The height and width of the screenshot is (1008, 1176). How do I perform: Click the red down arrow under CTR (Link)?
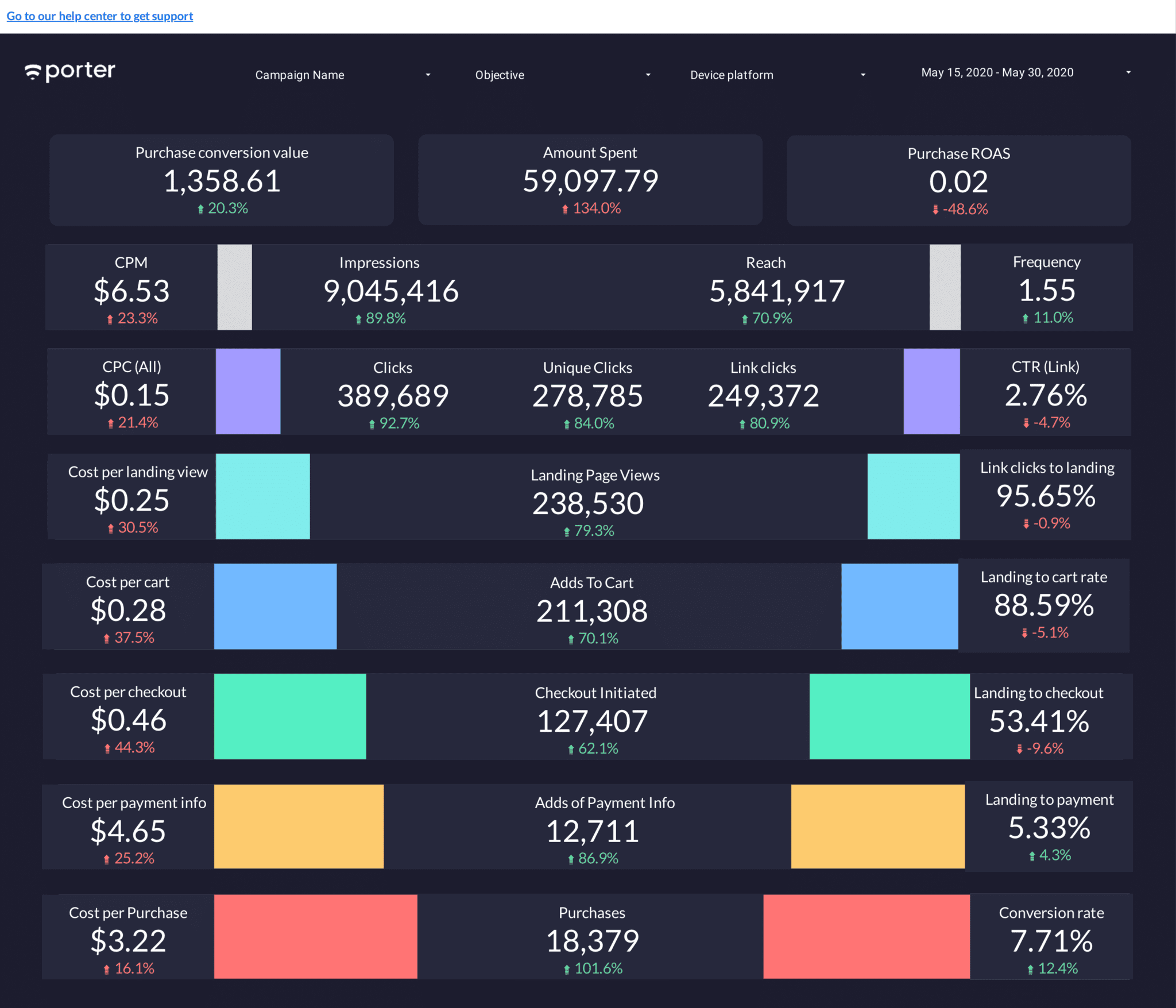tap(1026, 423)
